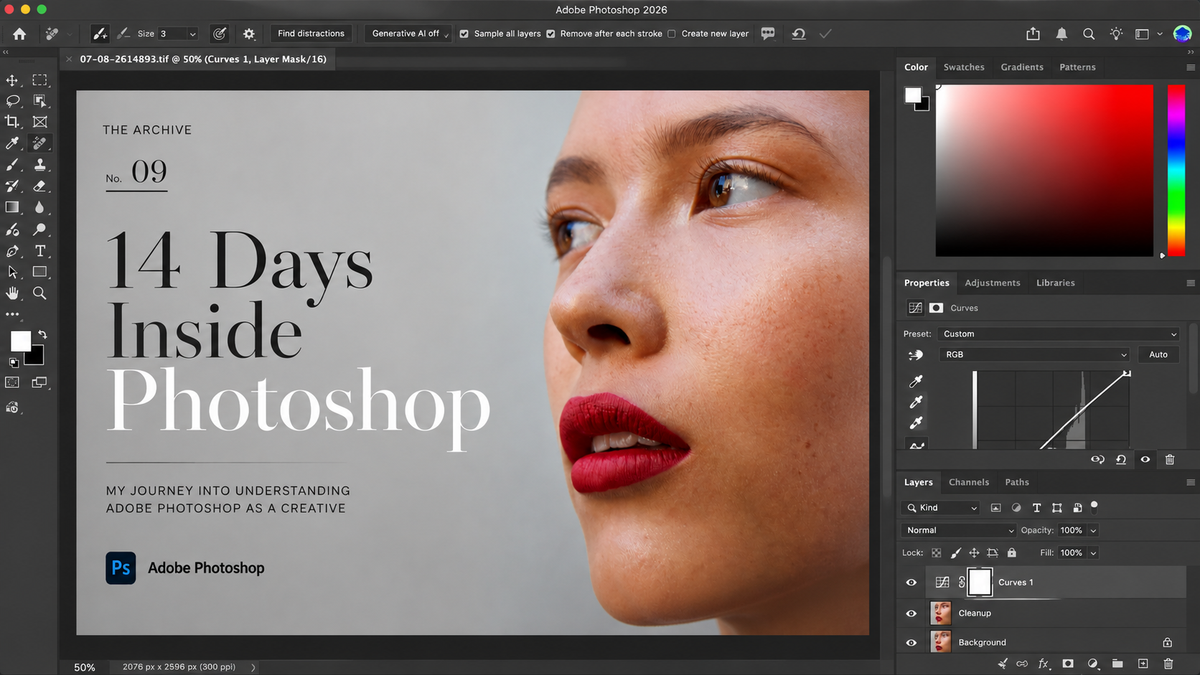Add layer style with fx icon

click(x=1044, y=663)
